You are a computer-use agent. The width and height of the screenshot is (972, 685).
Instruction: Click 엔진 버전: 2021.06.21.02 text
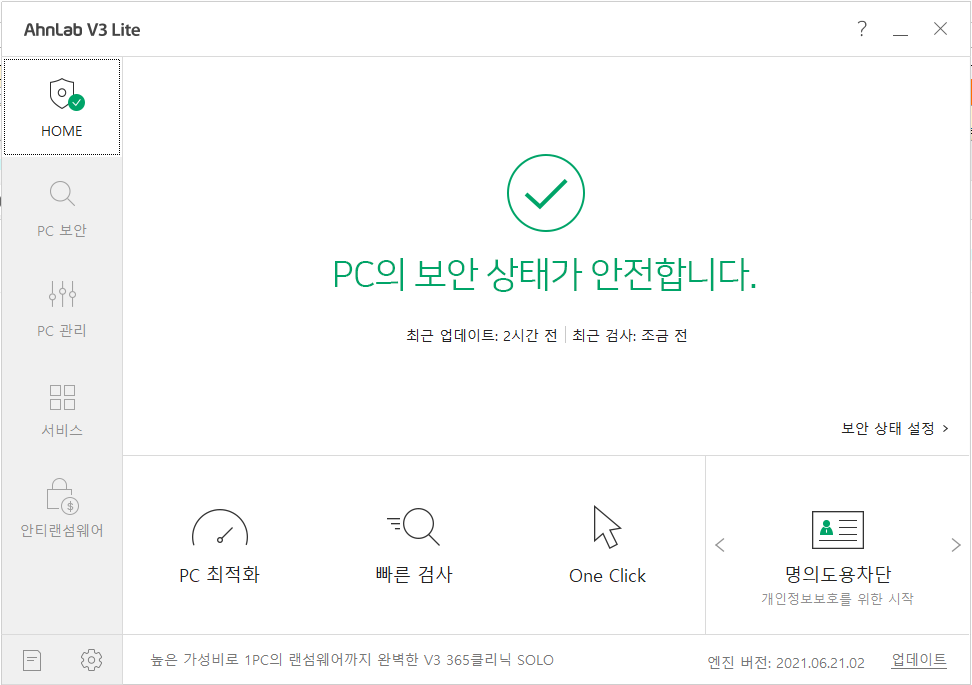click(786, 663)
